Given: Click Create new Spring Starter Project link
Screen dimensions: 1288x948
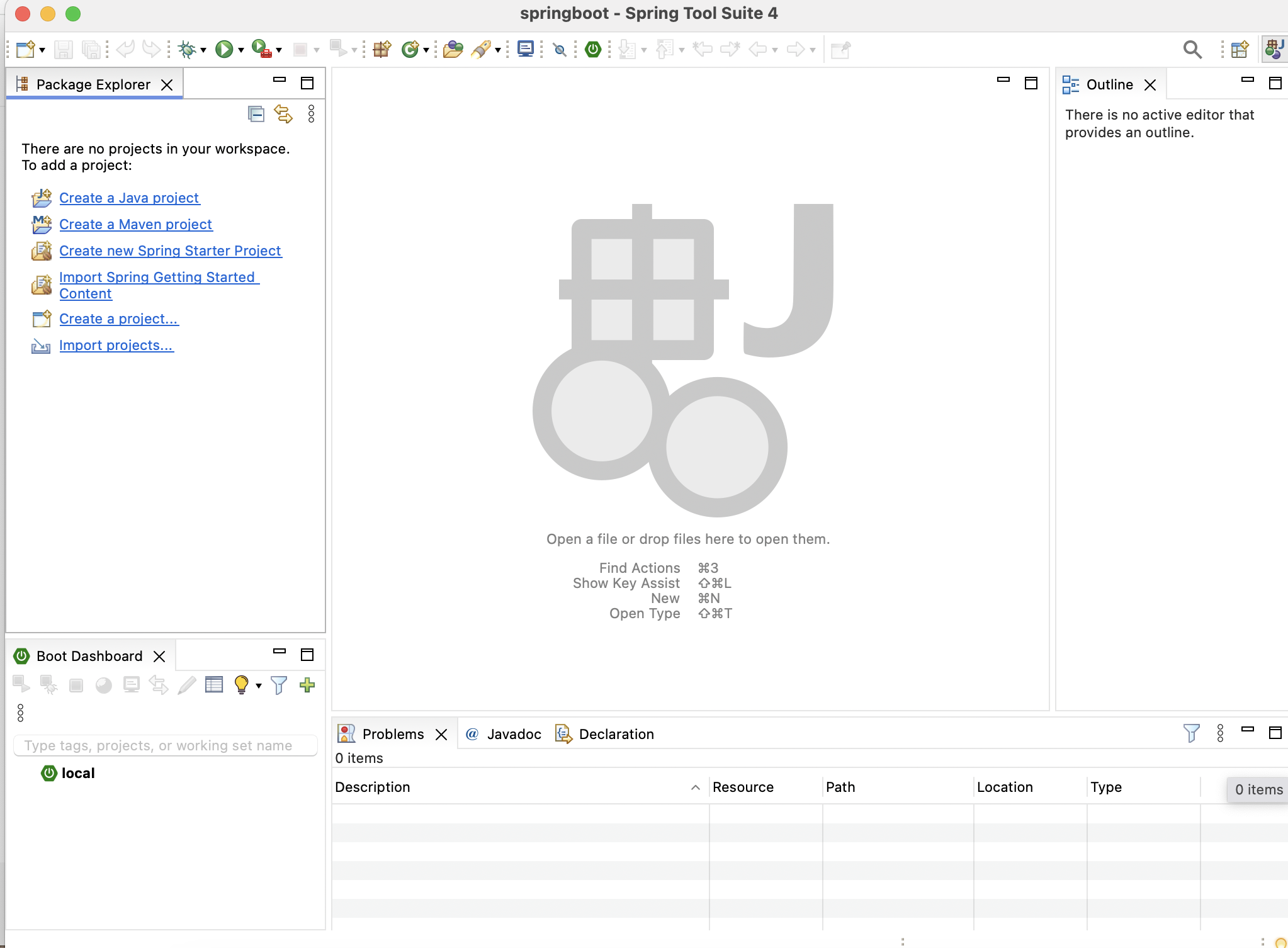Looking at the screenshot, I should (170, 251).
